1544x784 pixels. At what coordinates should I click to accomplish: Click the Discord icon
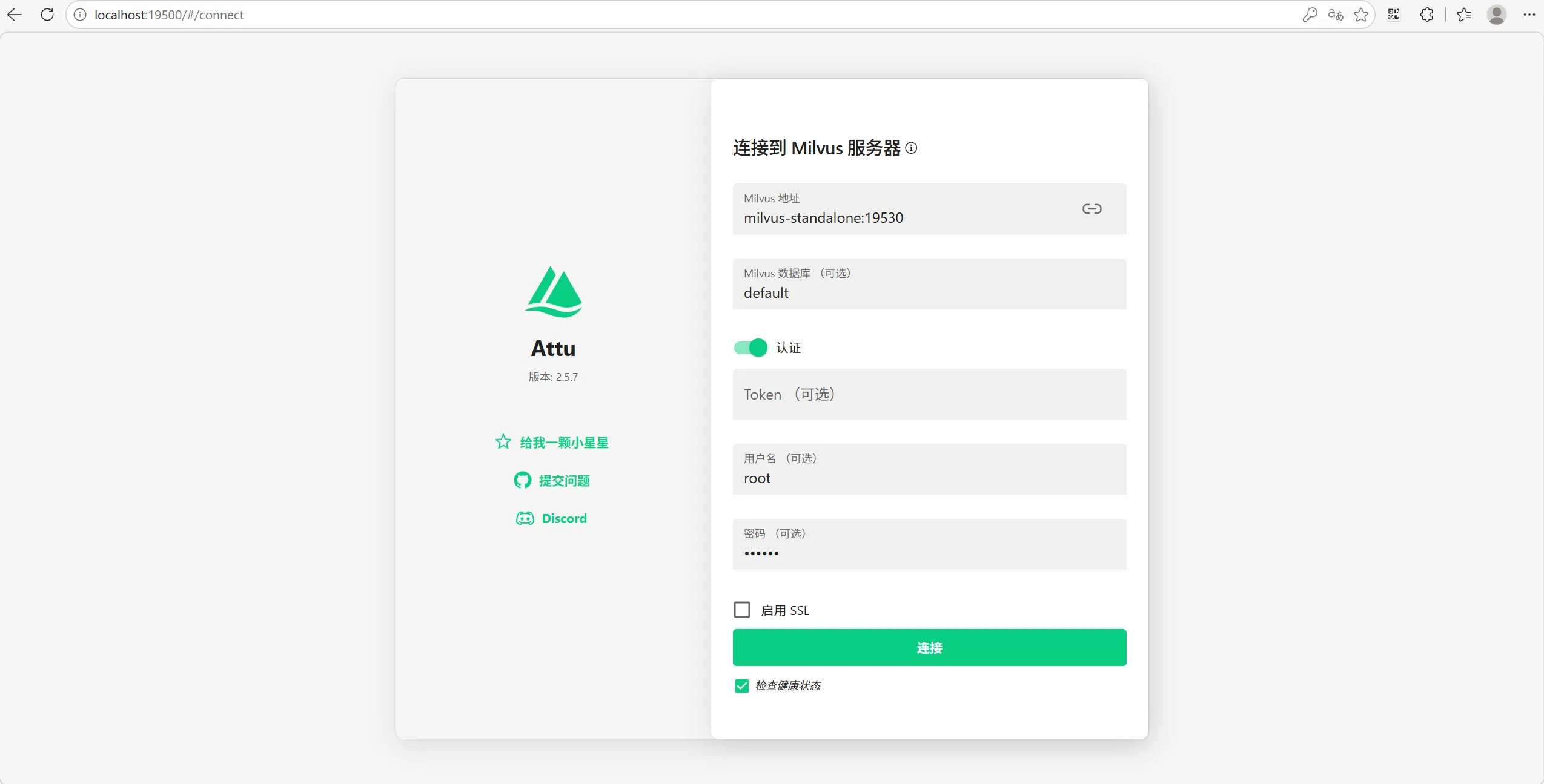click(x=525, y=518)
